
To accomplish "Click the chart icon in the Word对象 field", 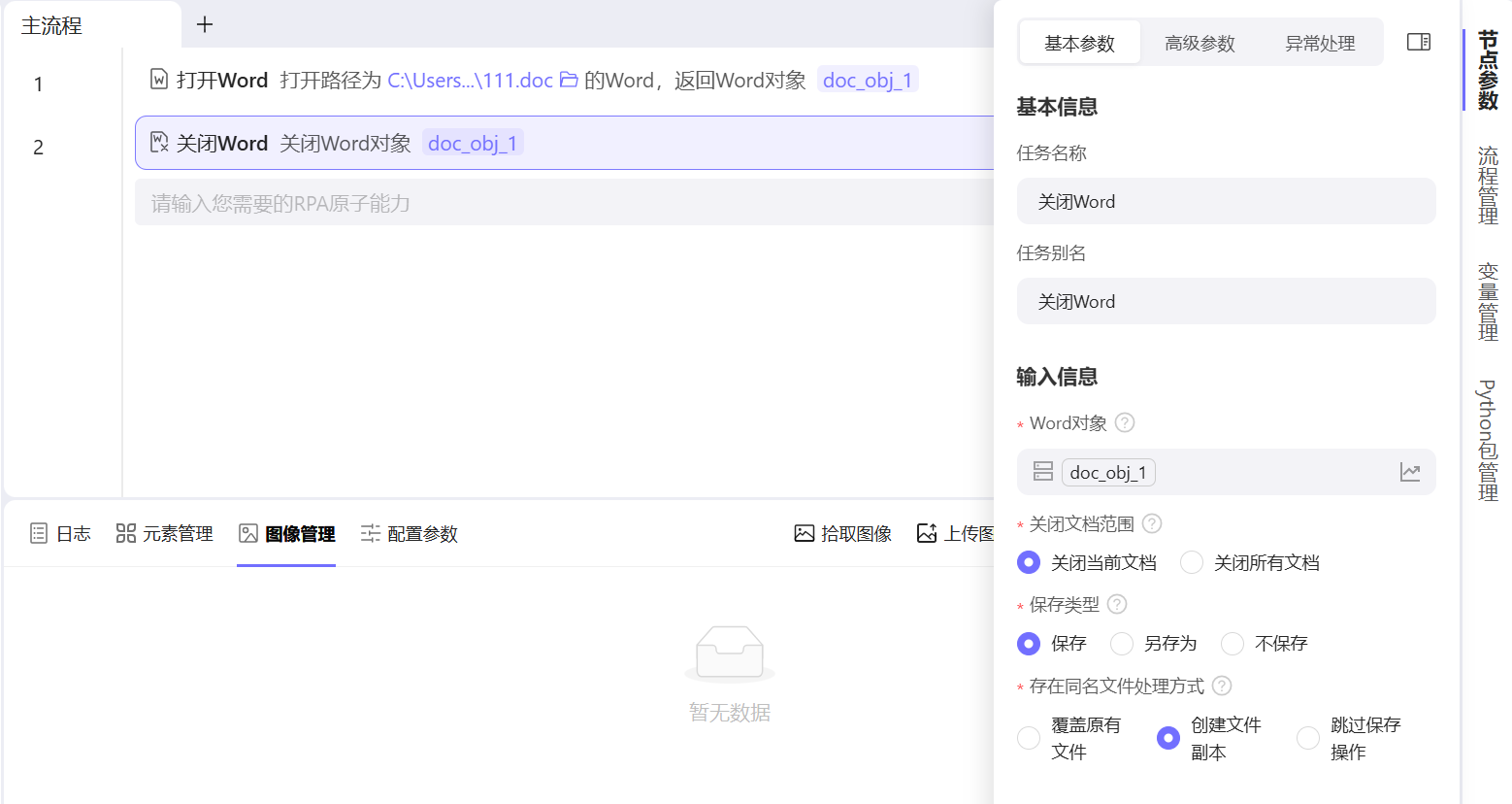I will [x=1410, y=472].
